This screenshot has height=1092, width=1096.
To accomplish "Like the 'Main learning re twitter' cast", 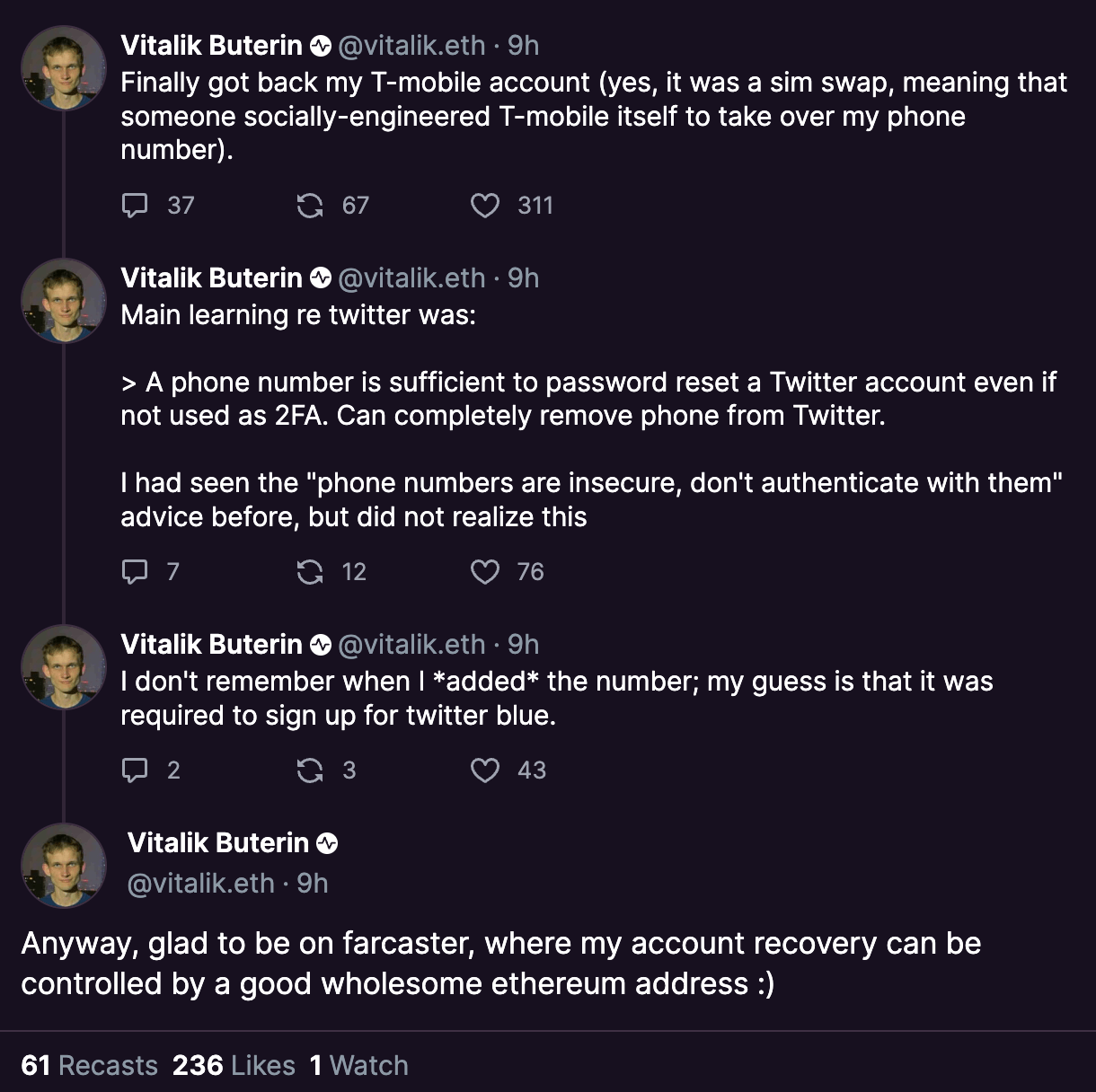I will [x=485, y=572].
